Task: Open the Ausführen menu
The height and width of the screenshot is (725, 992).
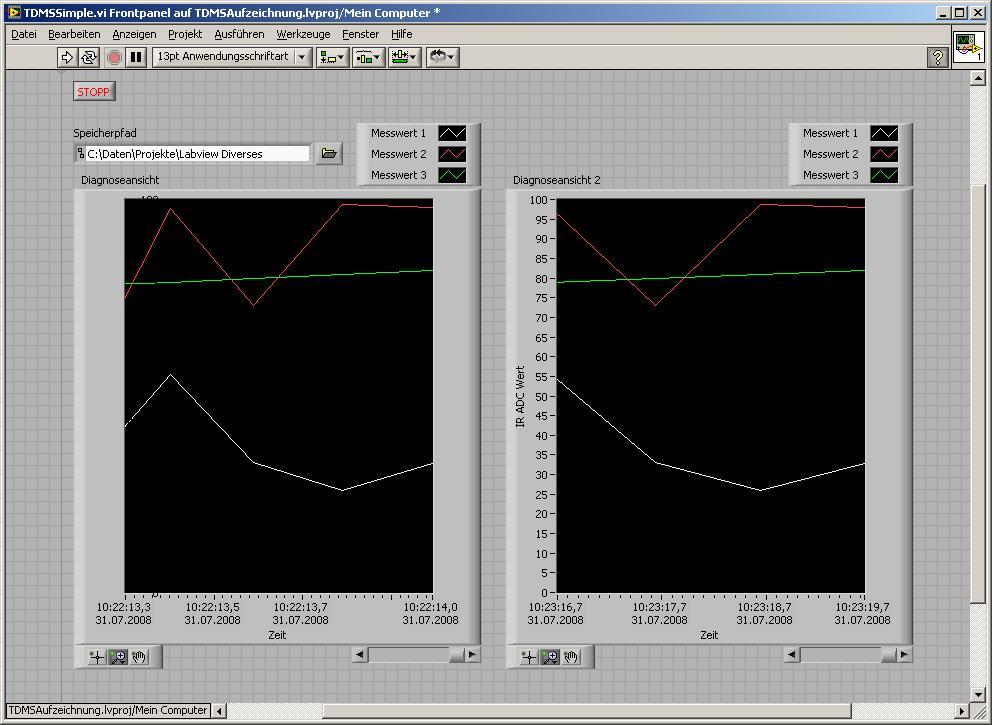Action: tap(239, 34)
